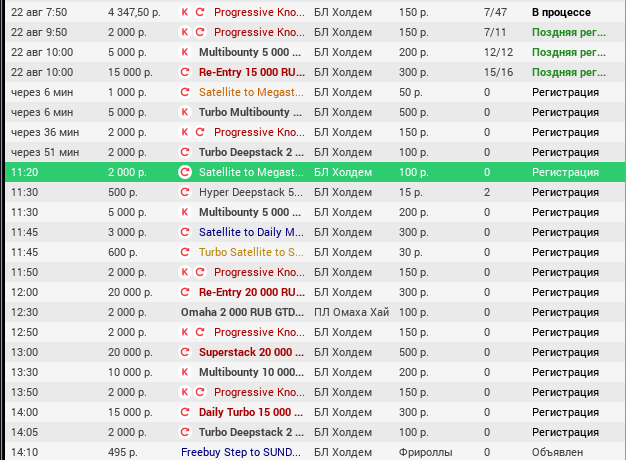Image resolution: width=626 pixels, height=460 pixels.
Task: Open the Re-Entry 15 000 RU tournament
Action: (252, 72)
